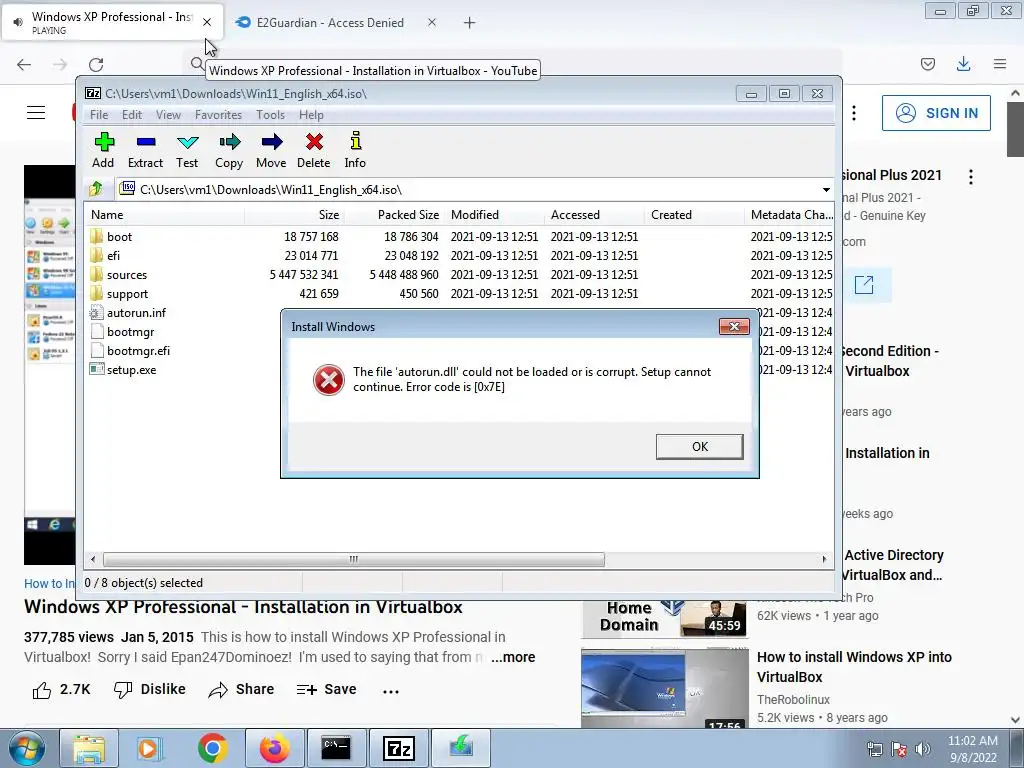The width and height of the screenshot is (1024, 768).
Task: Click the Add toolbar icon in 7-Zip
Action: coord(103,150)
